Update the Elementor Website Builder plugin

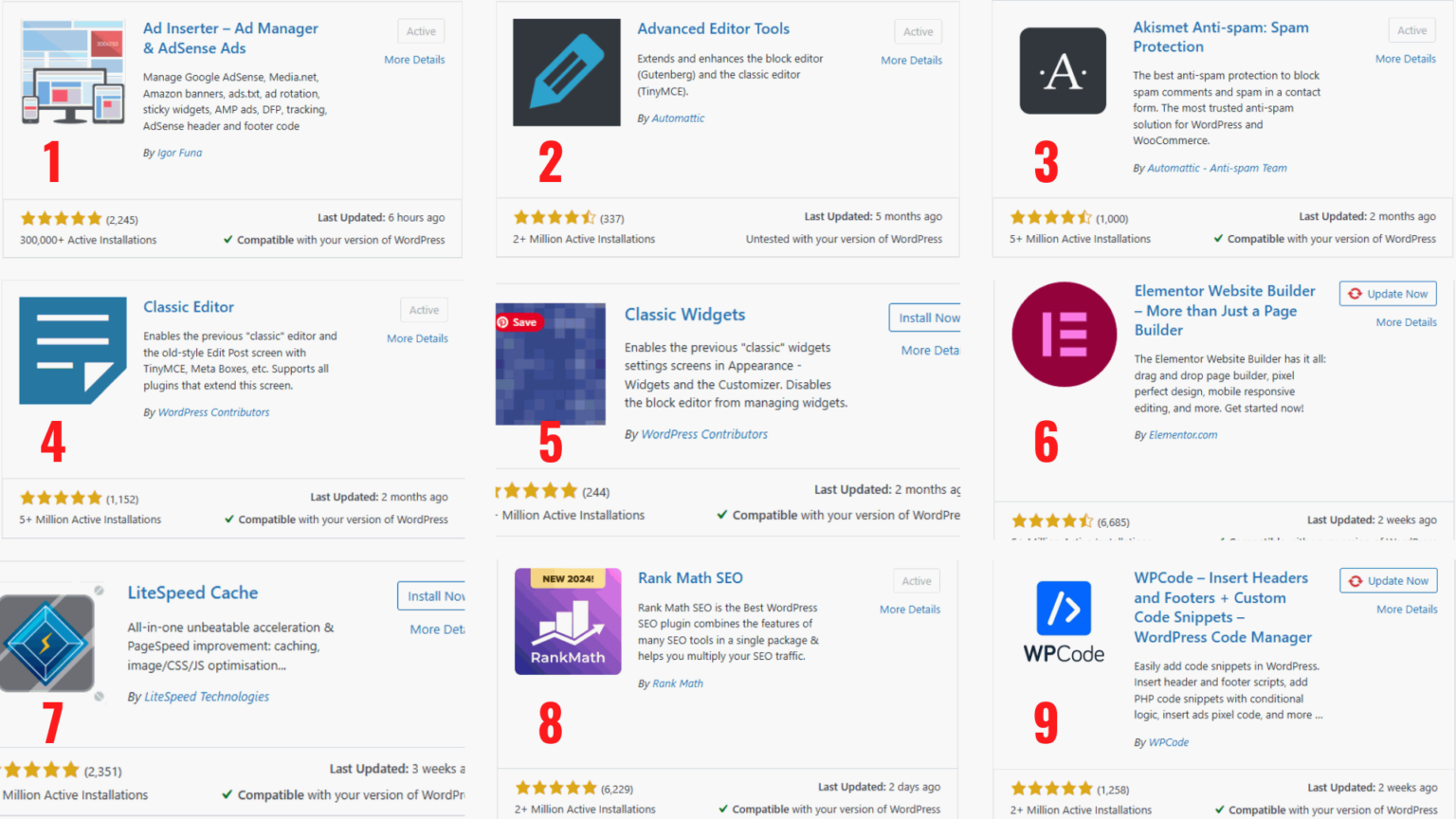[x=1388, y=293]
